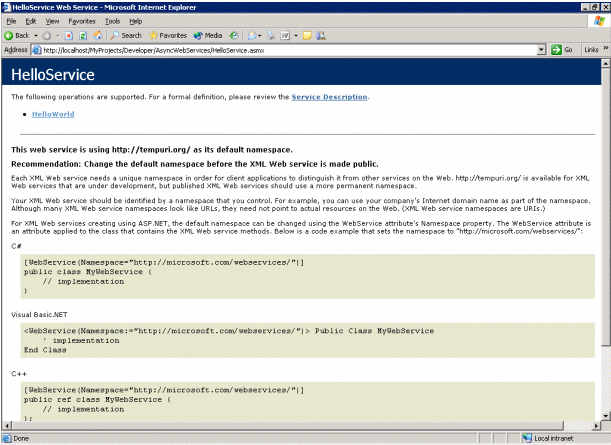Restore down the Internet Explorer window
The width and height of the screenshot is (611, 445).
(x=595, y=7)
